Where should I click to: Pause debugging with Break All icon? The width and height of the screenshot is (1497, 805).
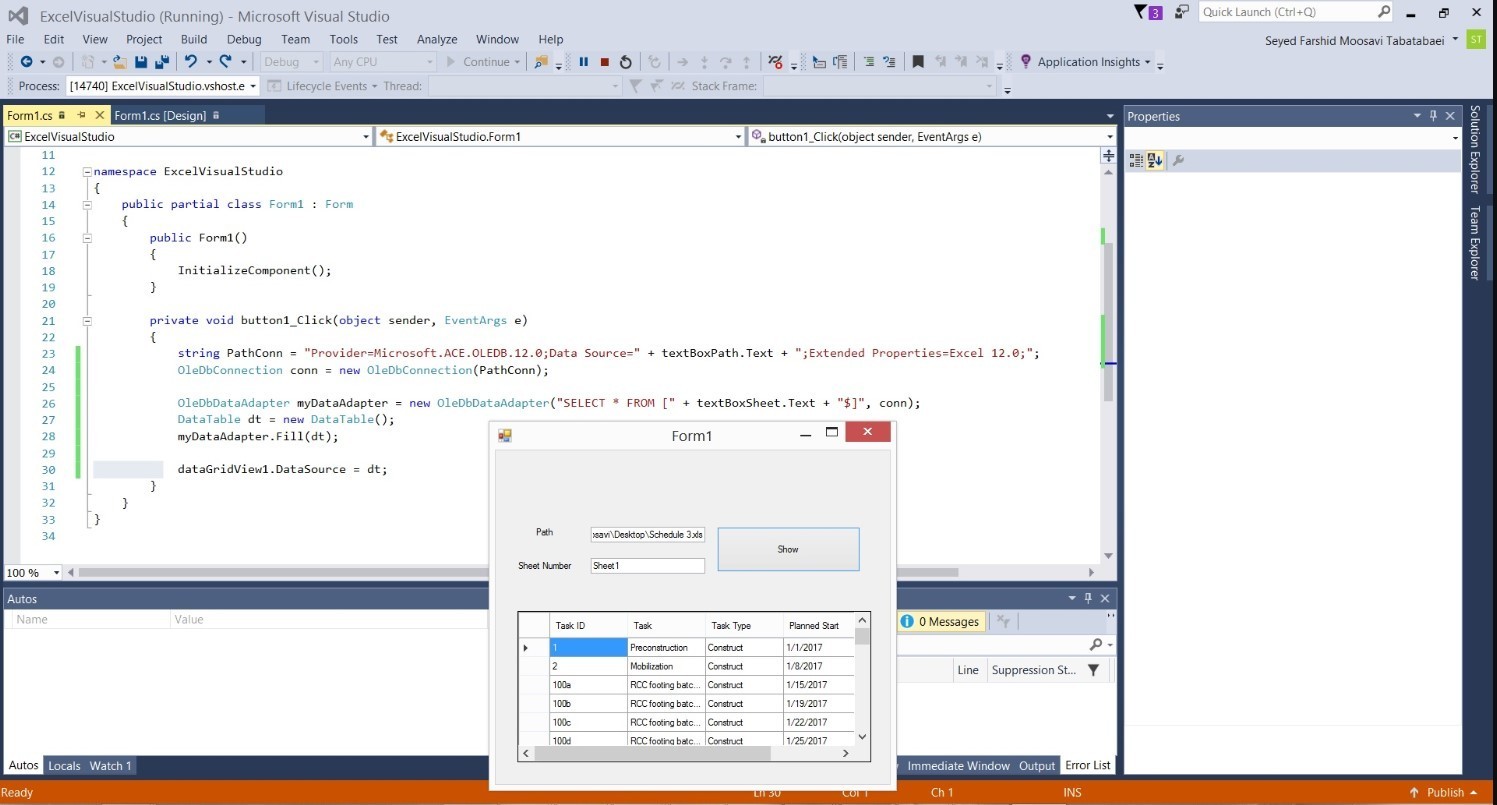coord(584,62)
